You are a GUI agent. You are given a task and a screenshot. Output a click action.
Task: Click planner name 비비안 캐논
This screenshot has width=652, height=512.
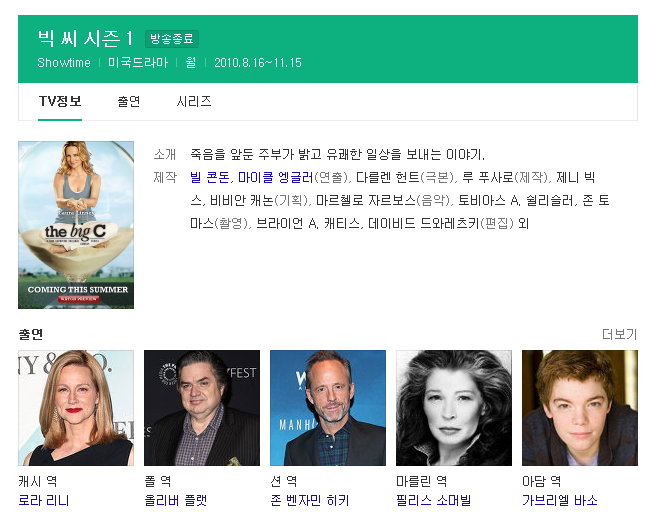coord(241,200)
